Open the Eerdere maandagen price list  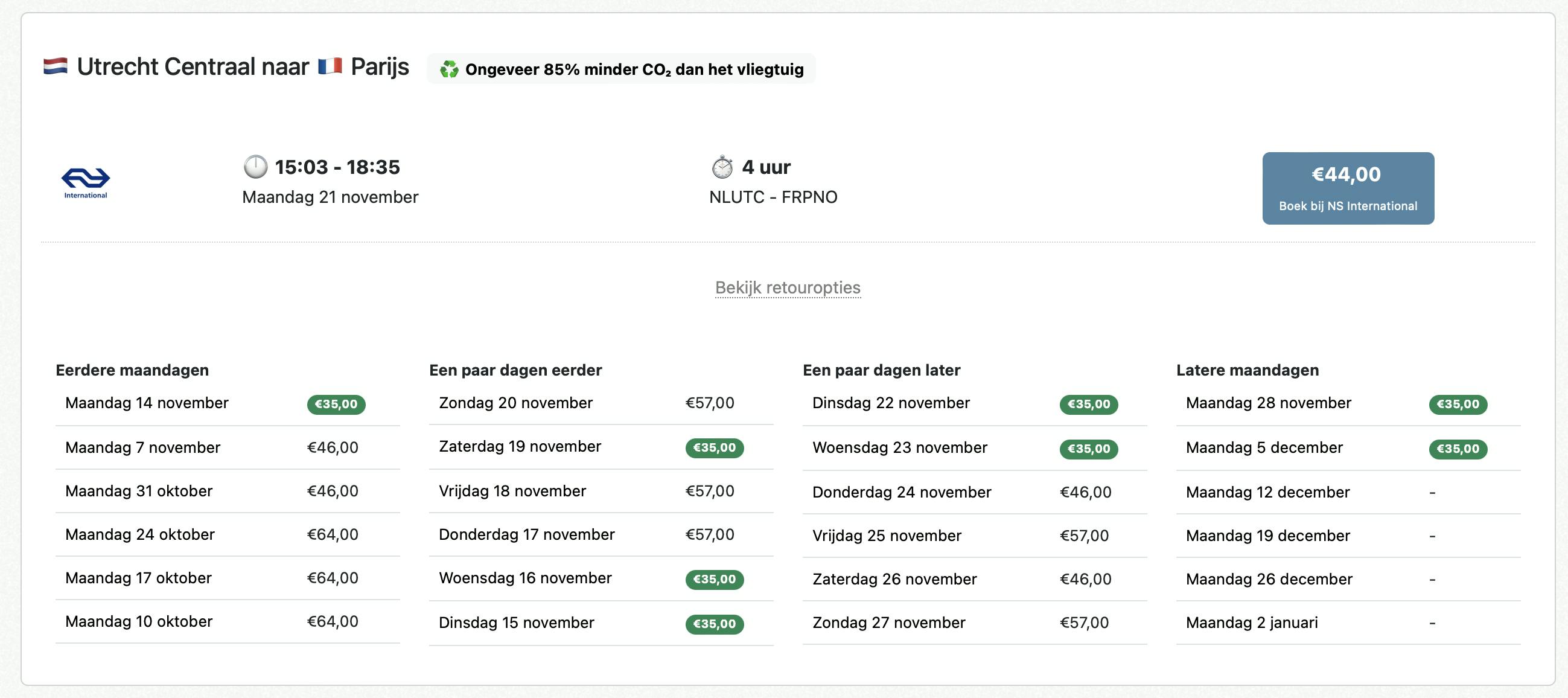point(132,370)
